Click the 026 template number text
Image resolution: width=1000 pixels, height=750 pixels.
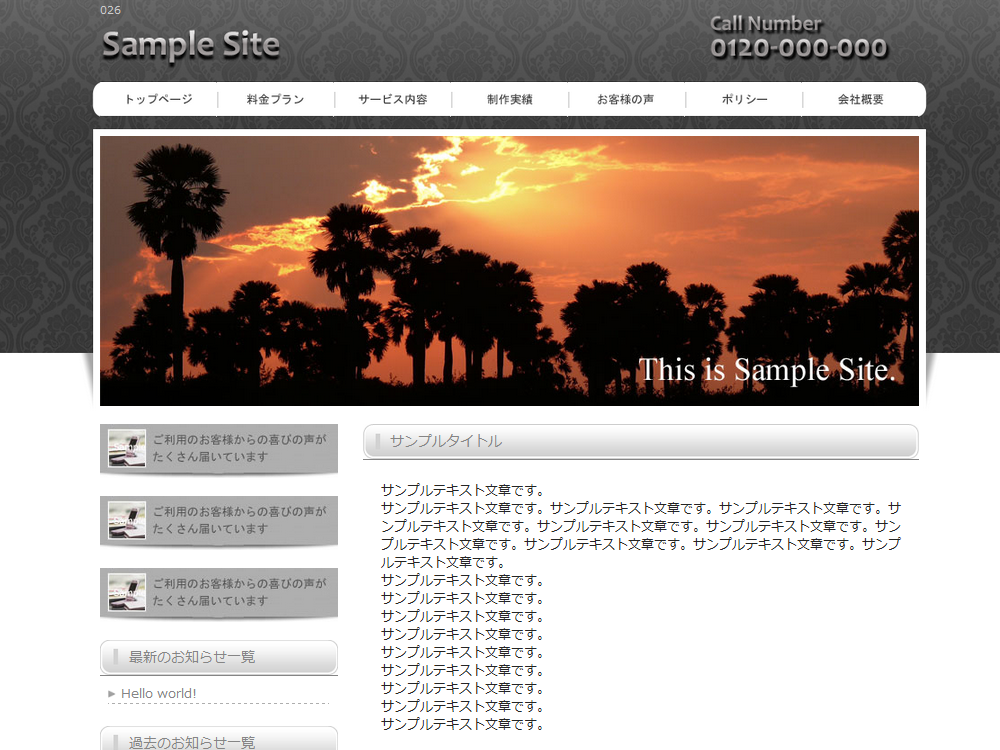point(110,10)
